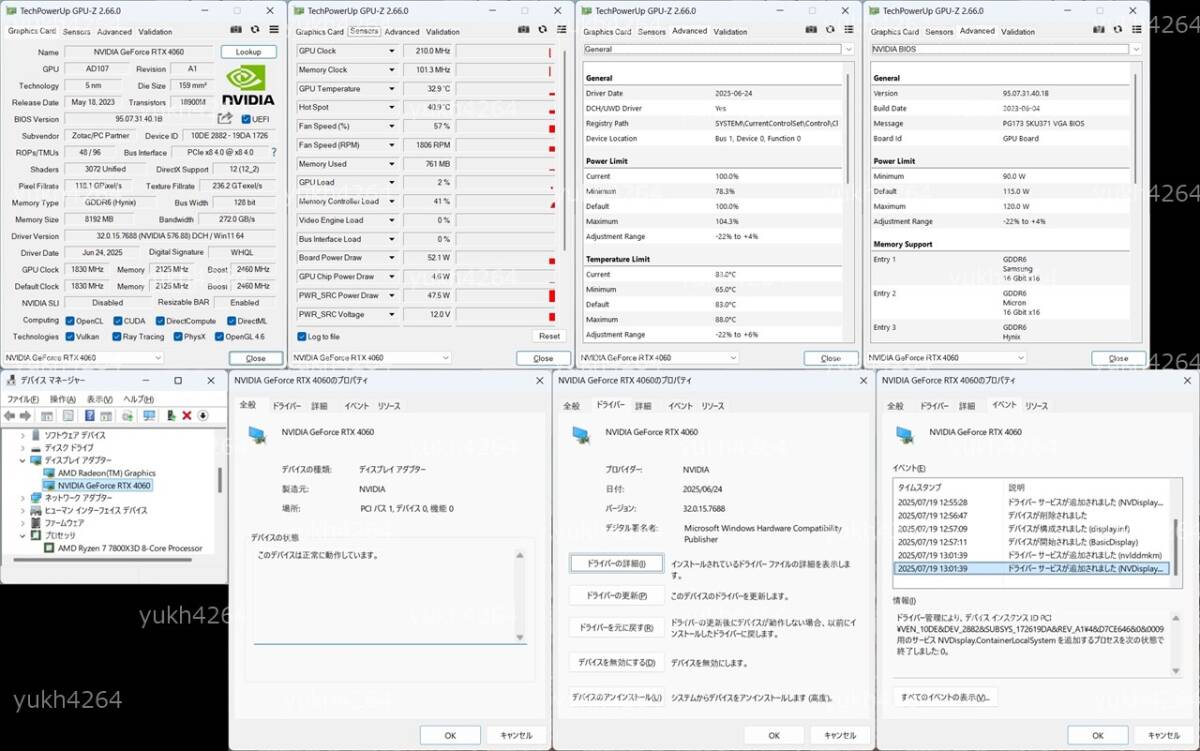Click the forward arrow in Device Manager toolbar
This screenshot has height=751, width=1200.
24,415
